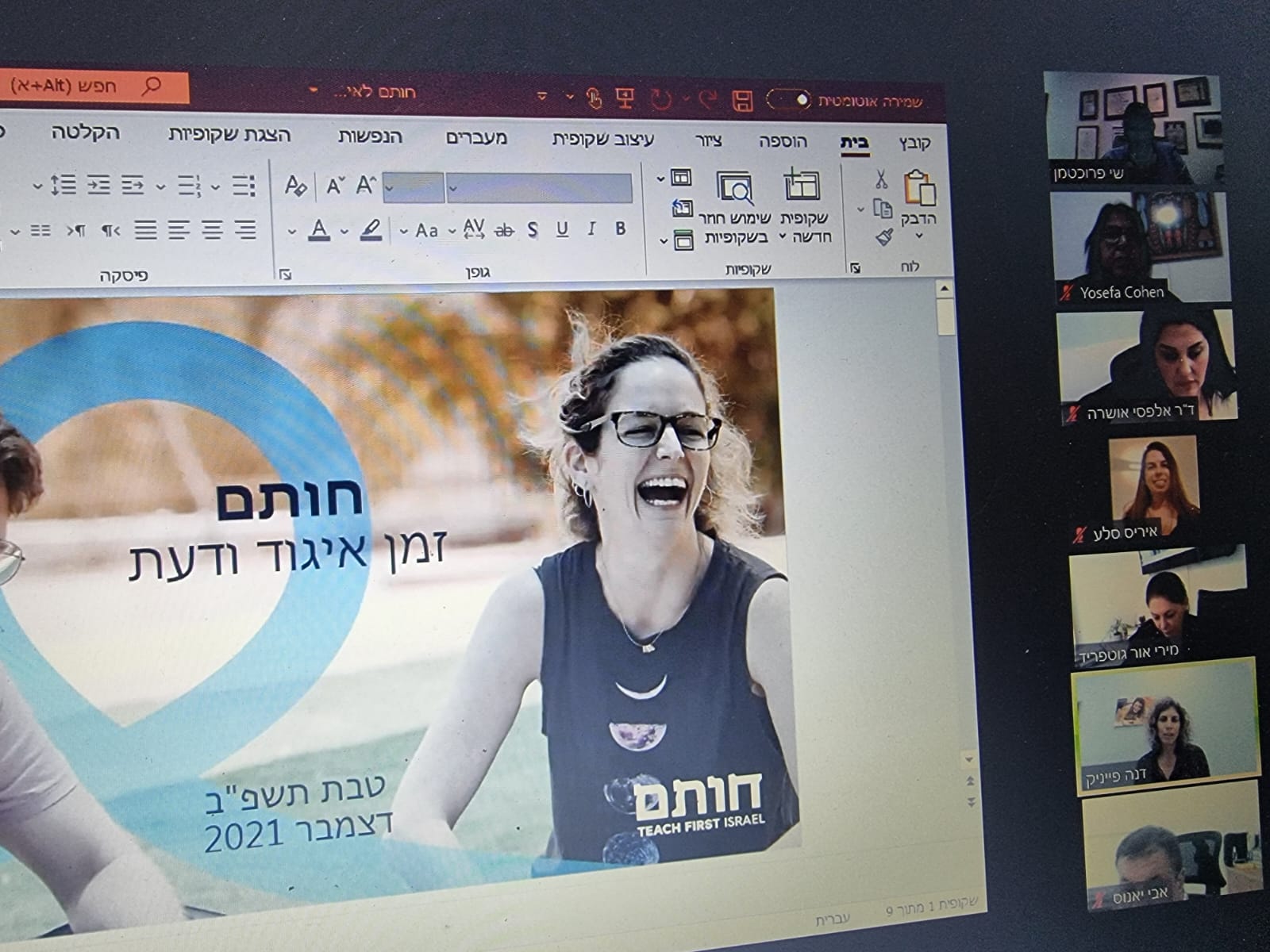Click the search box (חפש Alt+א)
This screenshot has height=952, width=1270.
tap(94, 86)
